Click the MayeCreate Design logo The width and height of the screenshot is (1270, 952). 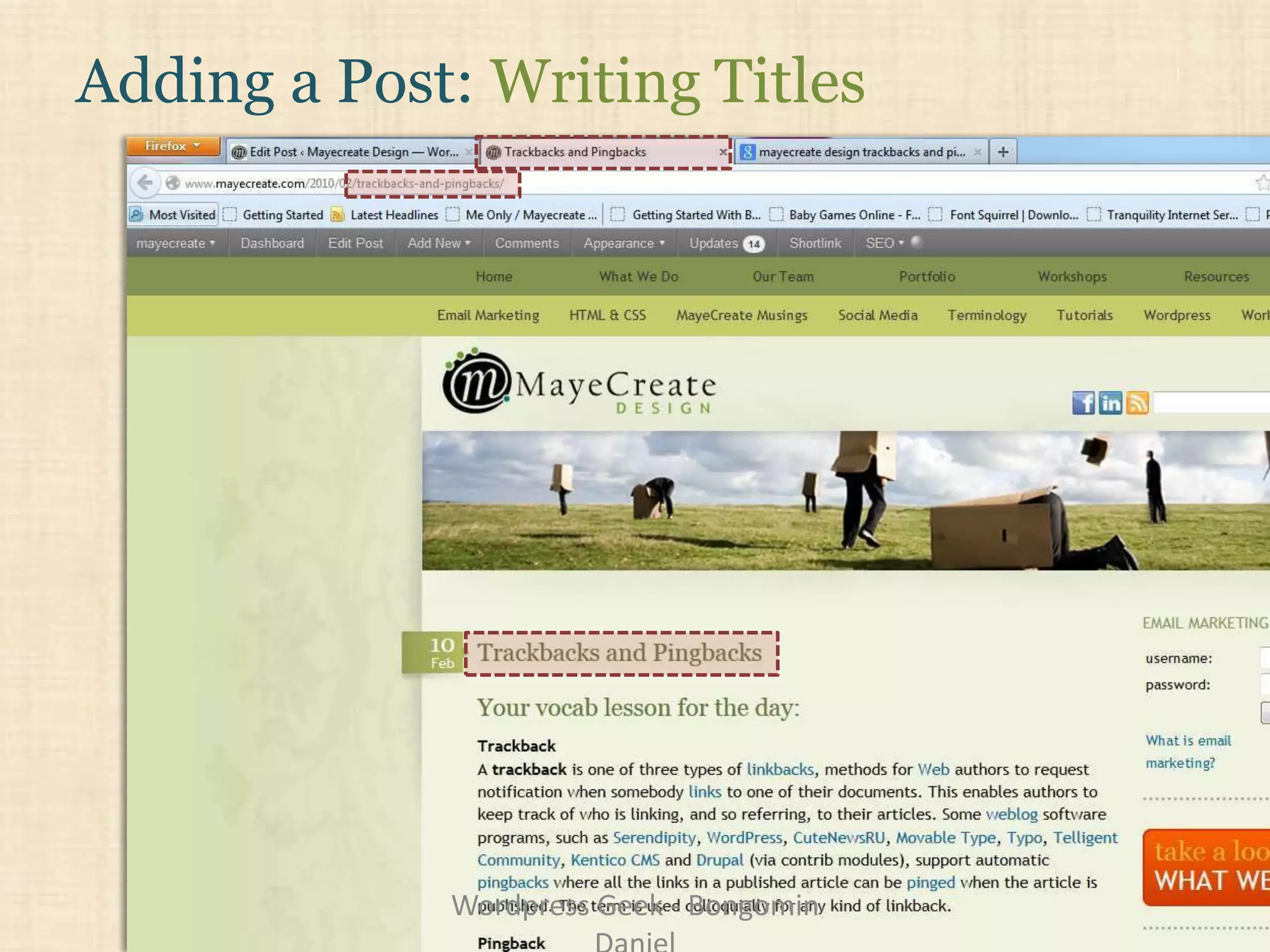click(x=579, y=382)
